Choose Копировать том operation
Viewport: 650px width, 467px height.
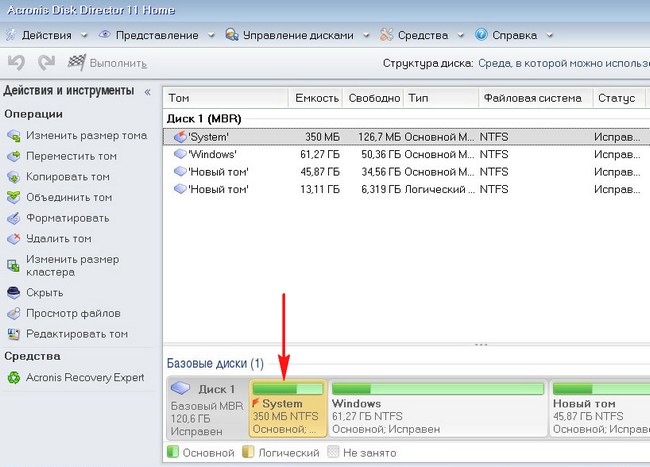pos(68,177)
